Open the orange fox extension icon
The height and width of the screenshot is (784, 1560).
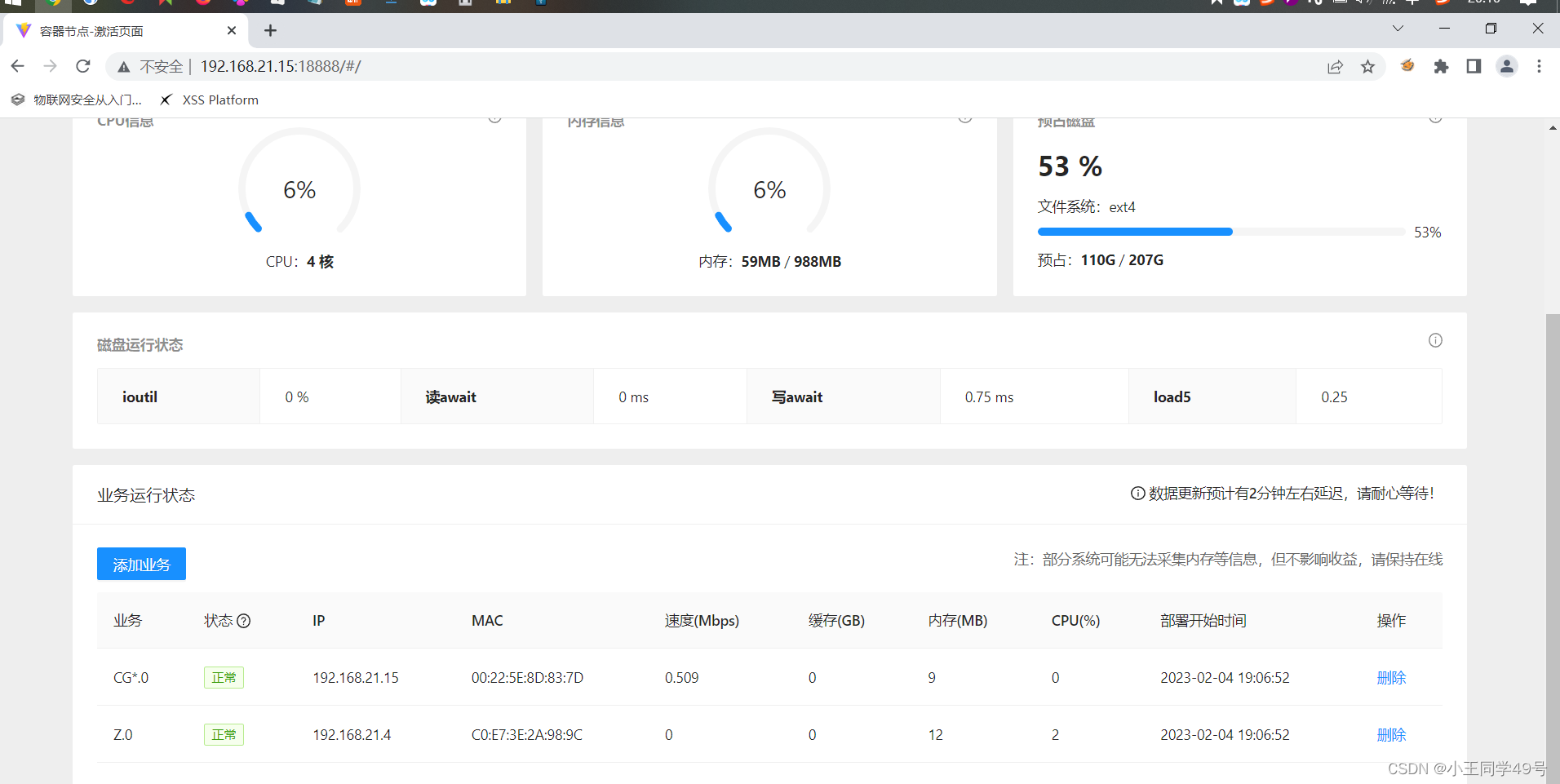[x=1407, y=66]
